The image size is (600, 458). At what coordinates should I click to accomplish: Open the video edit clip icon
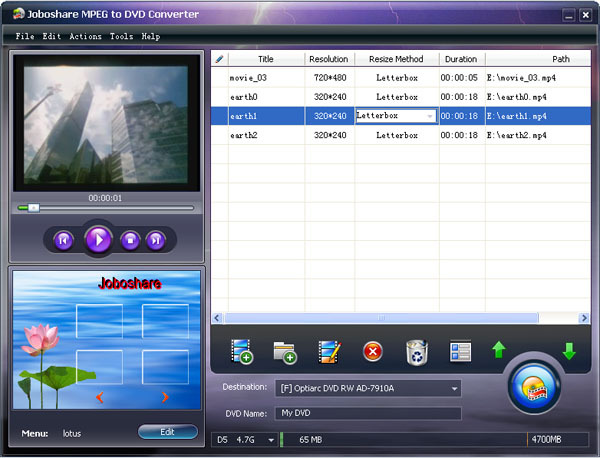tap(329, 352)
